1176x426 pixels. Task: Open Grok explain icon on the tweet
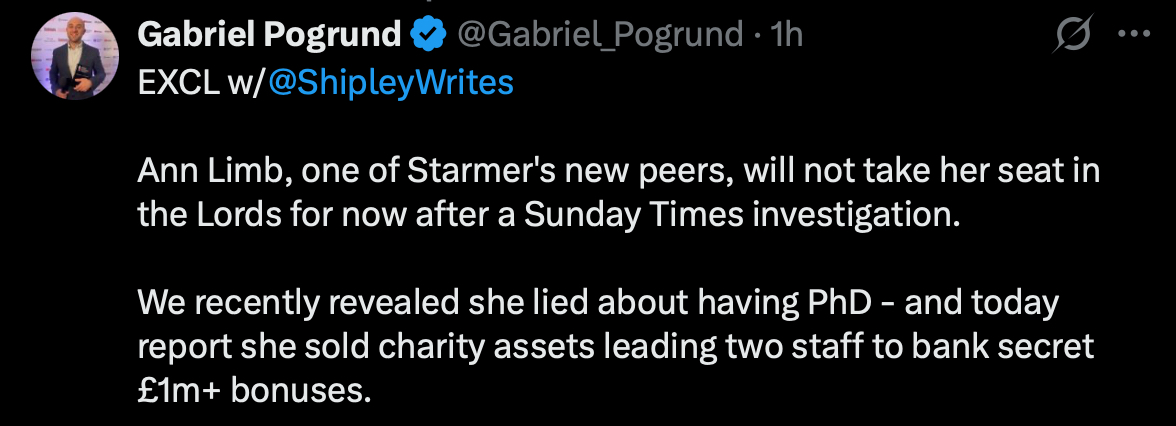tap(1073, 37)
